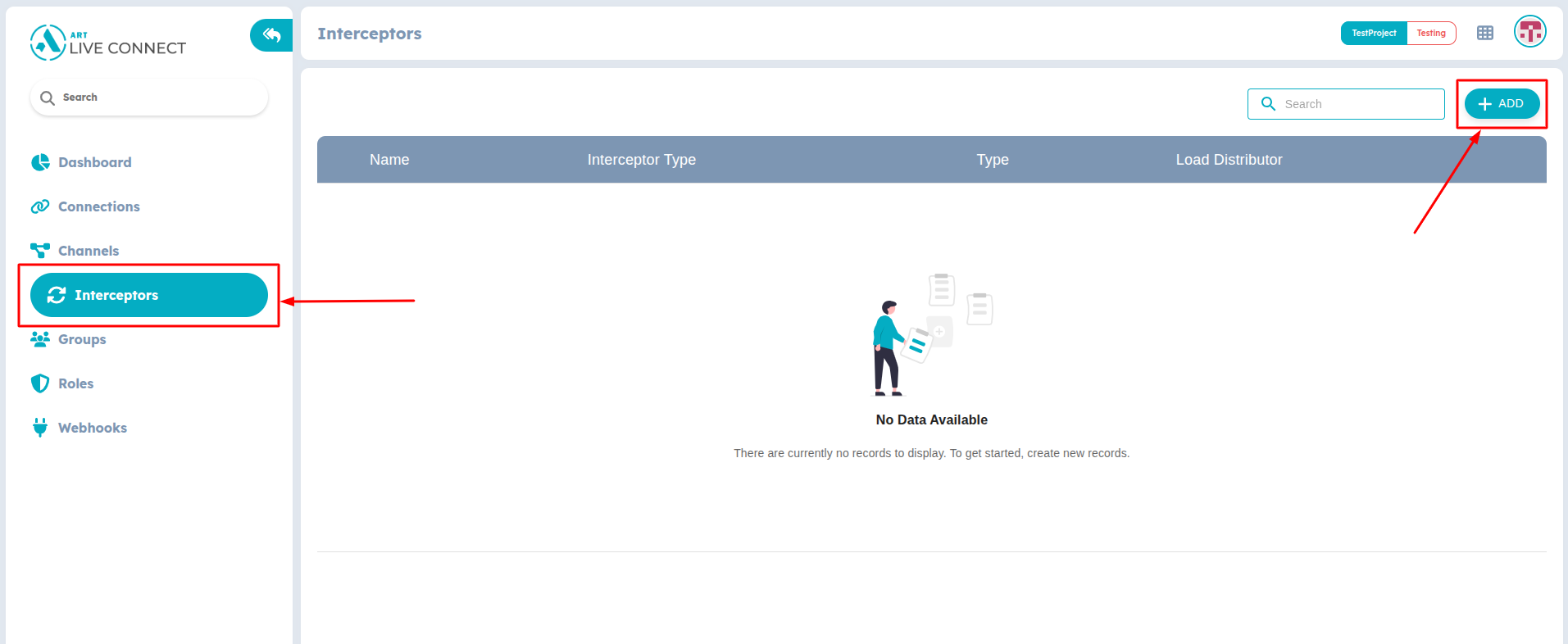Click the Interceptor Type column header

(x=641, y=160)
